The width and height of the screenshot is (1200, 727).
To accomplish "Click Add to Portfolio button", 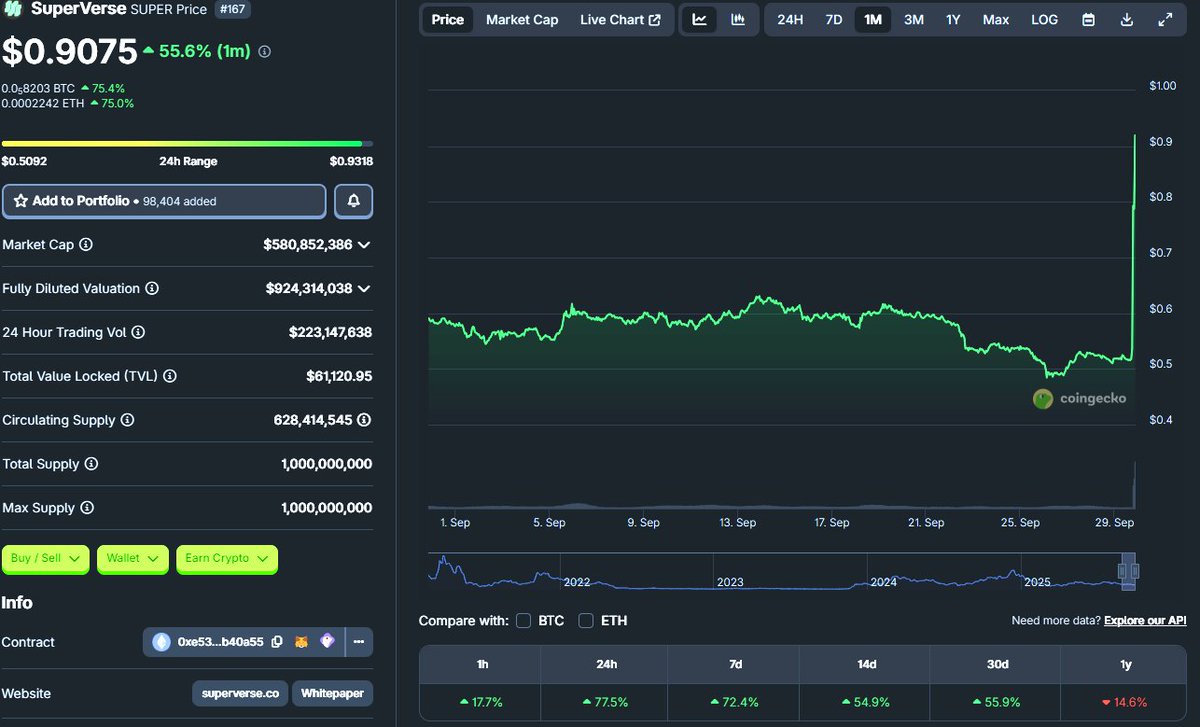I will click(165, 201).
